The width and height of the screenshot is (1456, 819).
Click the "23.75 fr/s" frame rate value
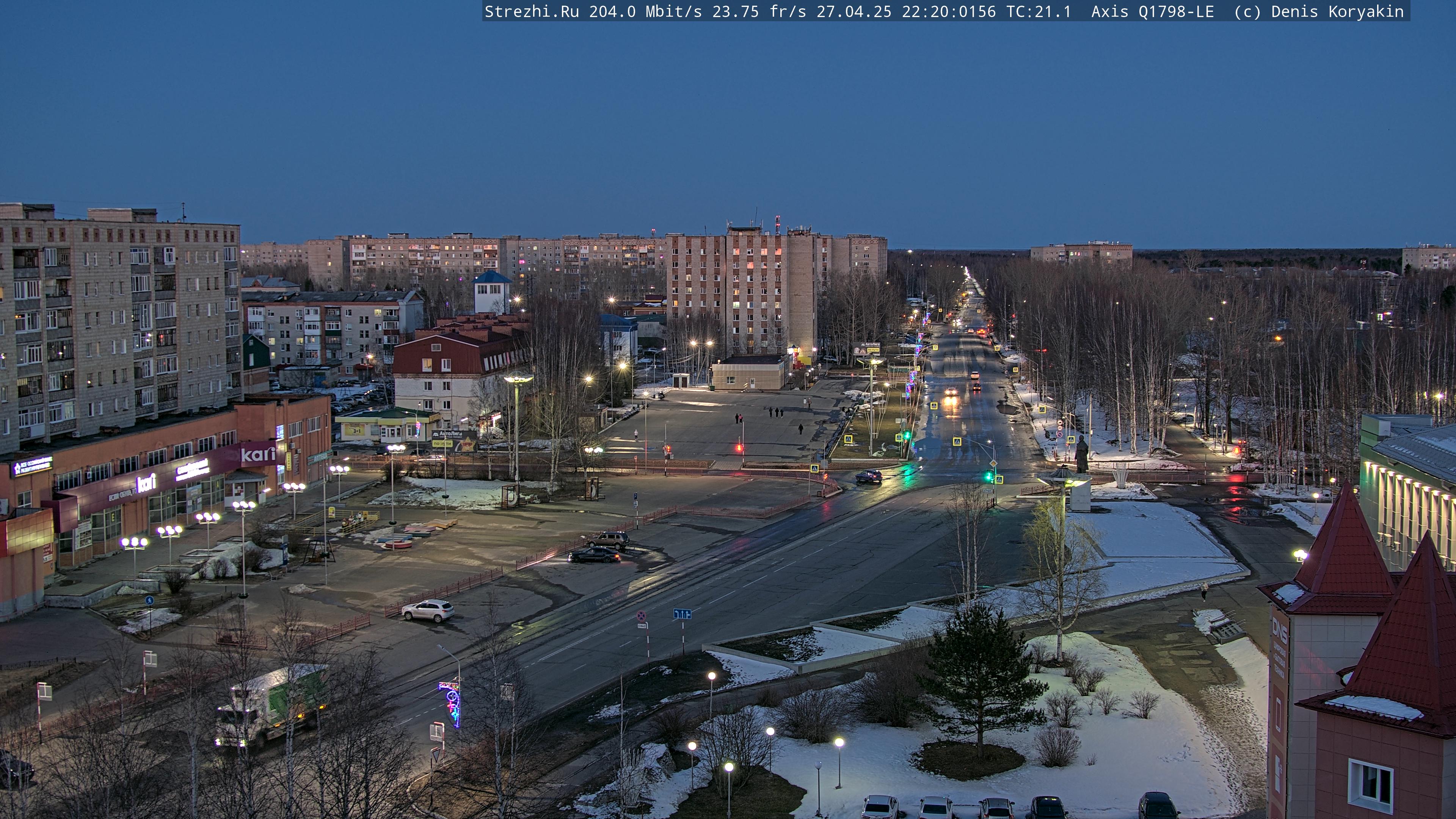click(759, 12)
